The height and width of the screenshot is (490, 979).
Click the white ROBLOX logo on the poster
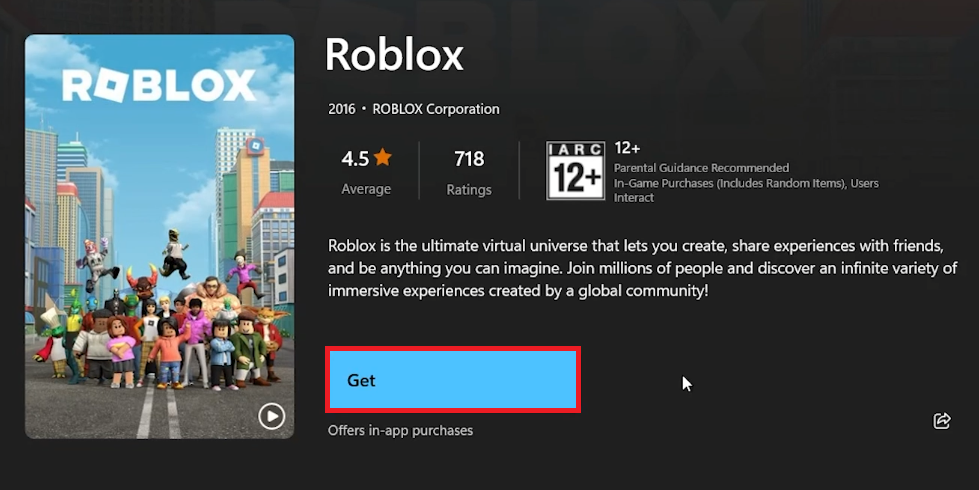(159, 86)
